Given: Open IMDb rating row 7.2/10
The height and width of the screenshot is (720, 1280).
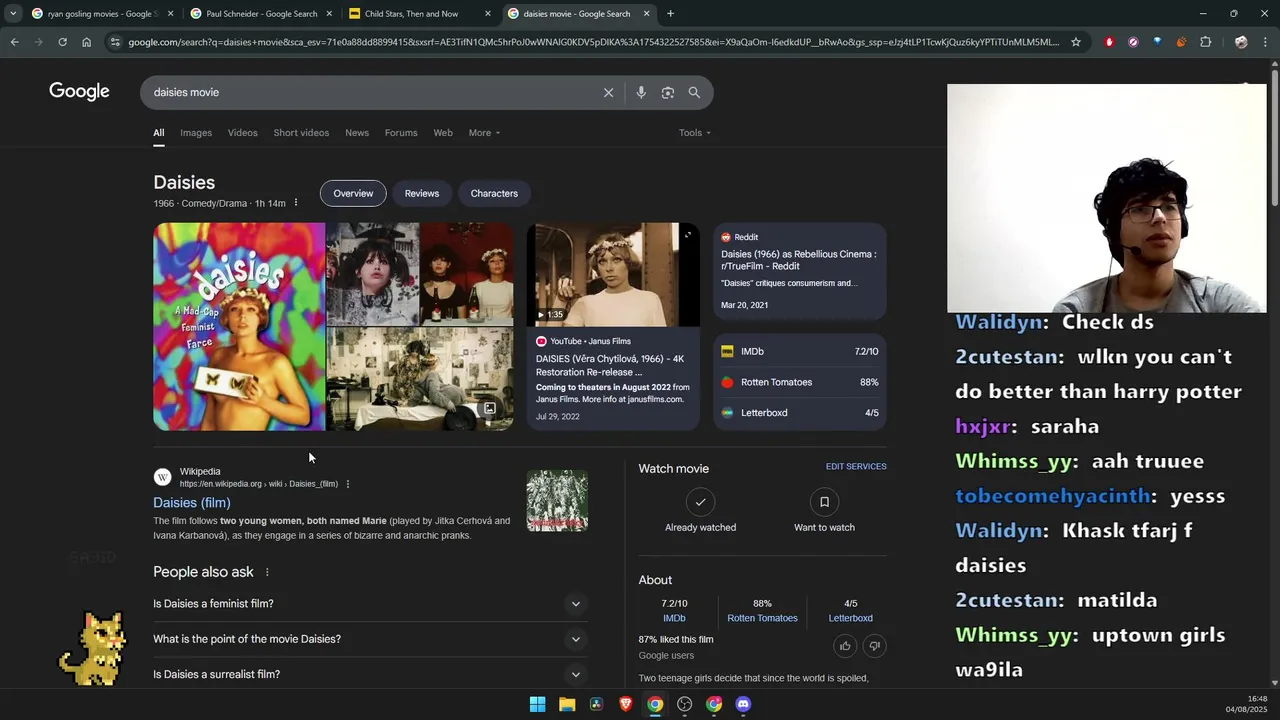Looking at the screenshot, I should pos(800,352).
